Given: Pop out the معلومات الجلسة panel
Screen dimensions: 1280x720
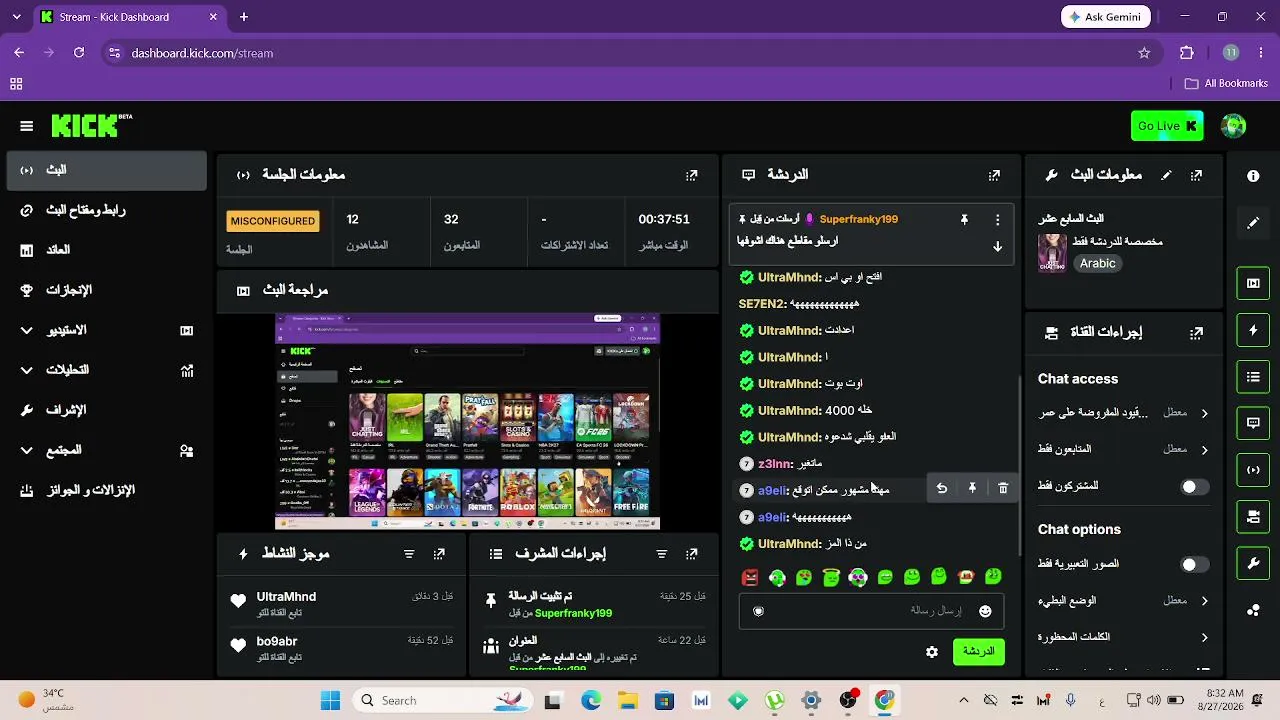Looking at the screenshot, I should [x=691, y=175].
